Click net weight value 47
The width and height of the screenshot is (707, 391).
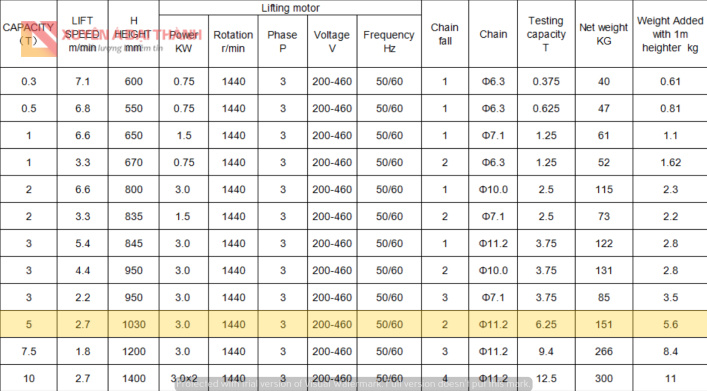(604, 109)
